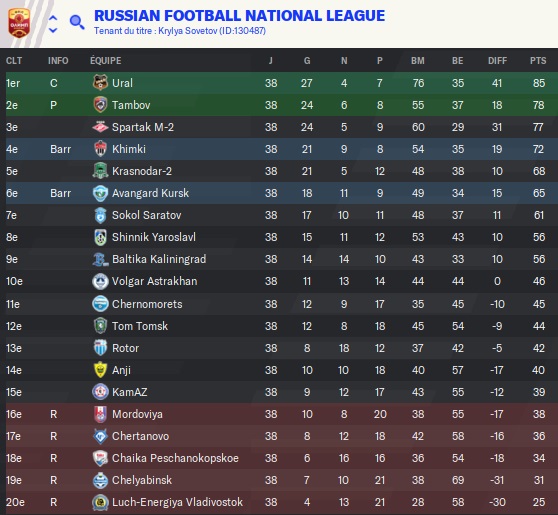This screenshot has height=515, width=558.
Task: Click the down chevron next to league badge
Action: click(x=53, y=30)
